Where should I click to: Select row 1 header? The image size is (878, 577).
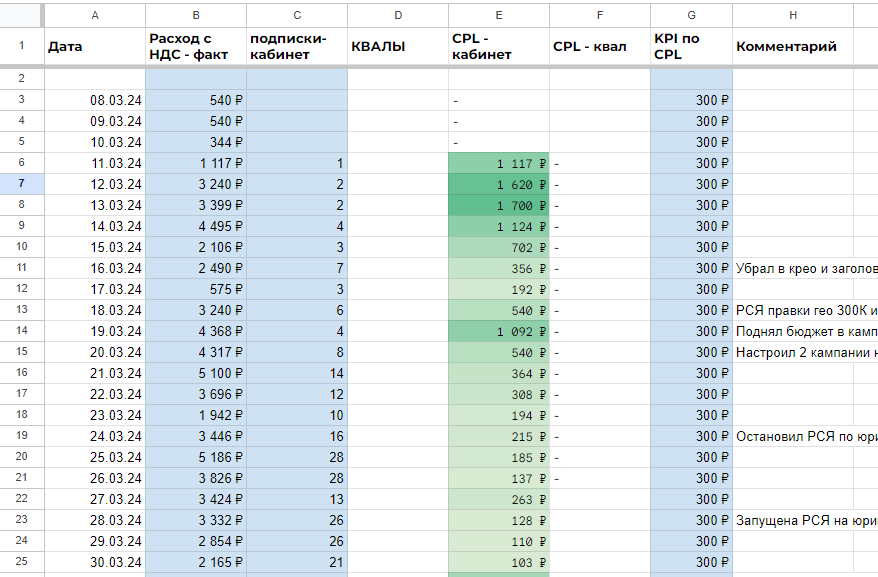pyautogui.click(x=22, y=46)
